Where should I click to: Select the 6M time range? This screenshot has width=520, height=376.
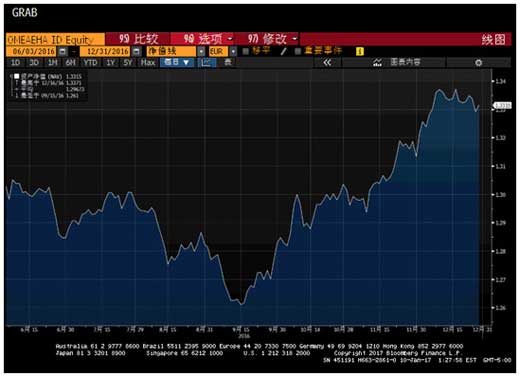coord(70,62)
